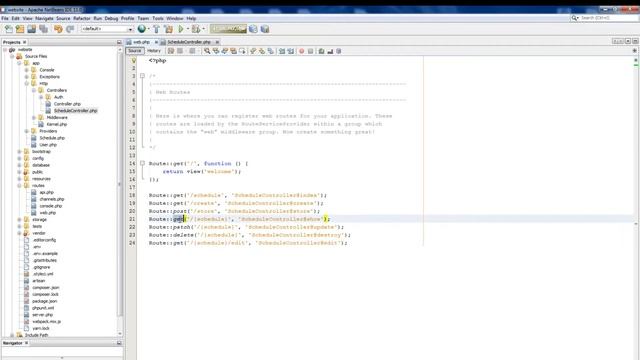Screen dimensions: 640x360
Task: Click the first garbage-collect cylinder icon
Action: [x=253, y=29]
